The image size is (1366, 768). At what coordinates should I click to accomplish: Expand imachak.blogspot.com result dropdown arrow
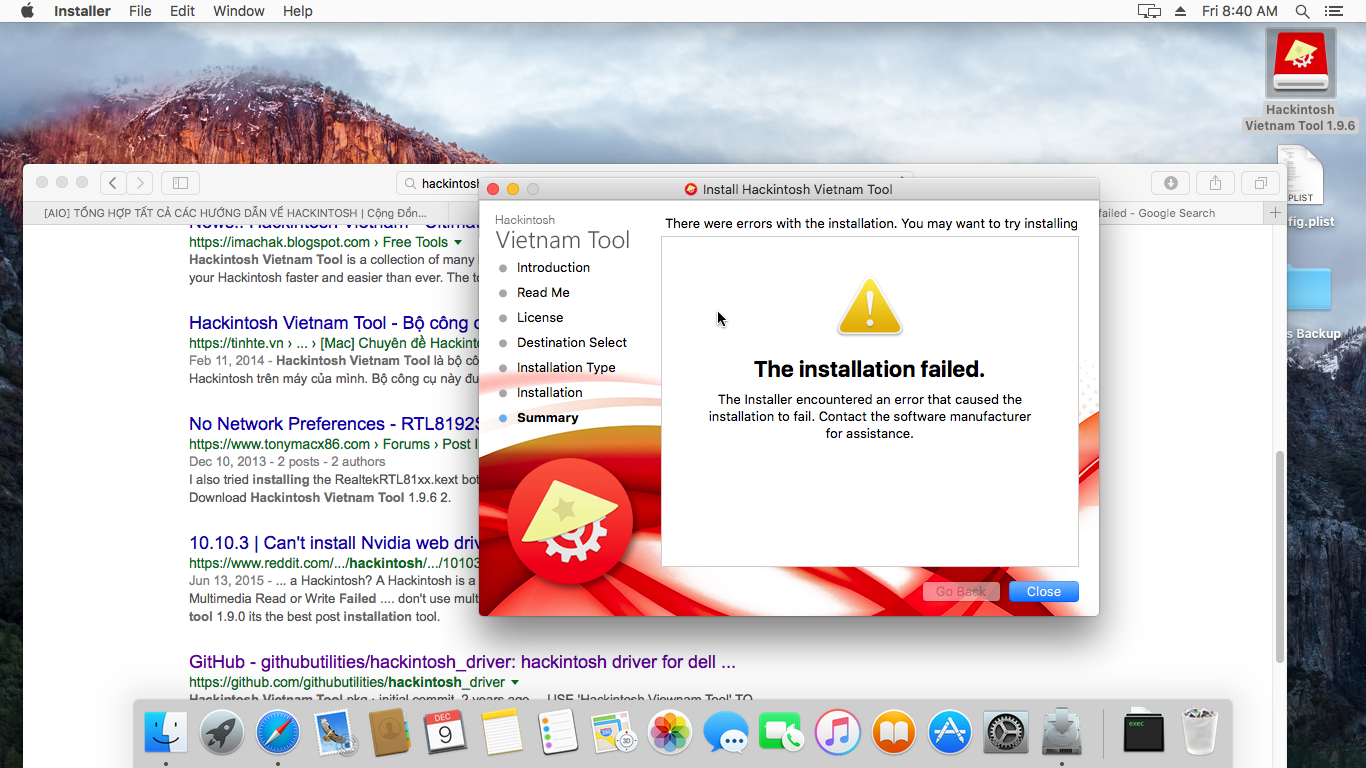(x=458, y=242)
